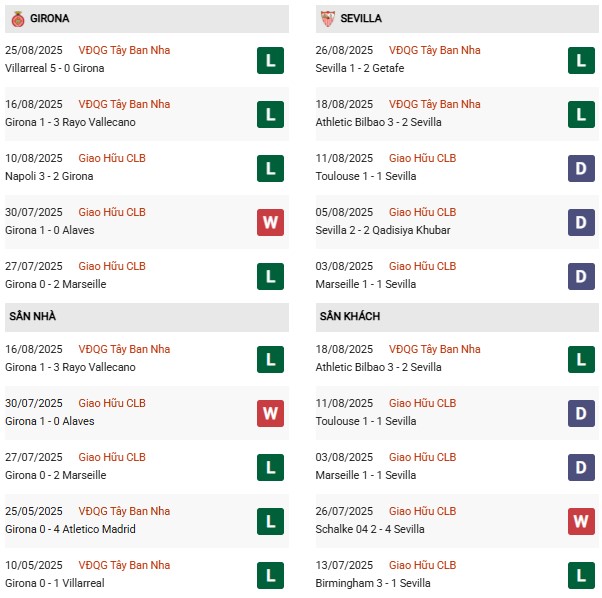The image size is (602, 598).
Task: Click the D badge for Sevilla 2 - 2 Qadisiya Khubar
Action: [x=580, y=222]
